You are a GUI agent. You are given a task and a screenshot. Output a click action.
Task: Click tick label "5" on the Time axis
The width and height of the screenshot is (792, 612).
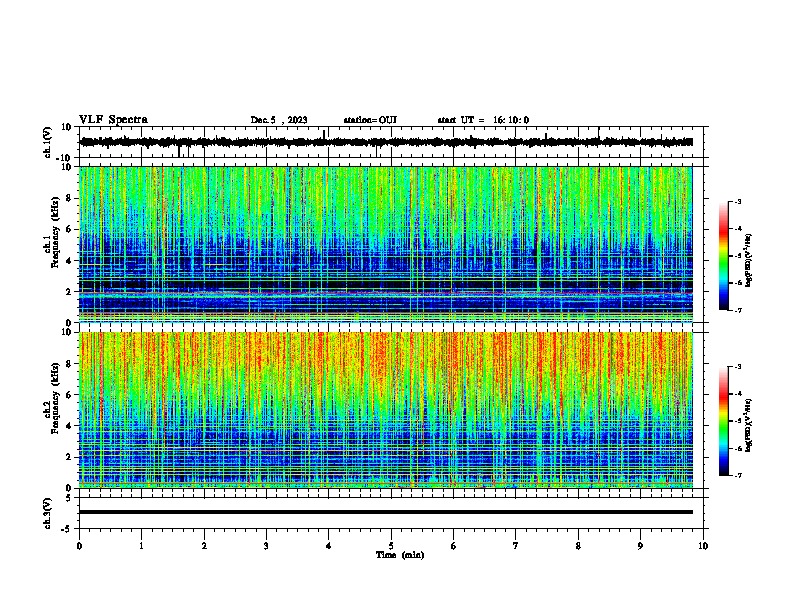[391, 546]
